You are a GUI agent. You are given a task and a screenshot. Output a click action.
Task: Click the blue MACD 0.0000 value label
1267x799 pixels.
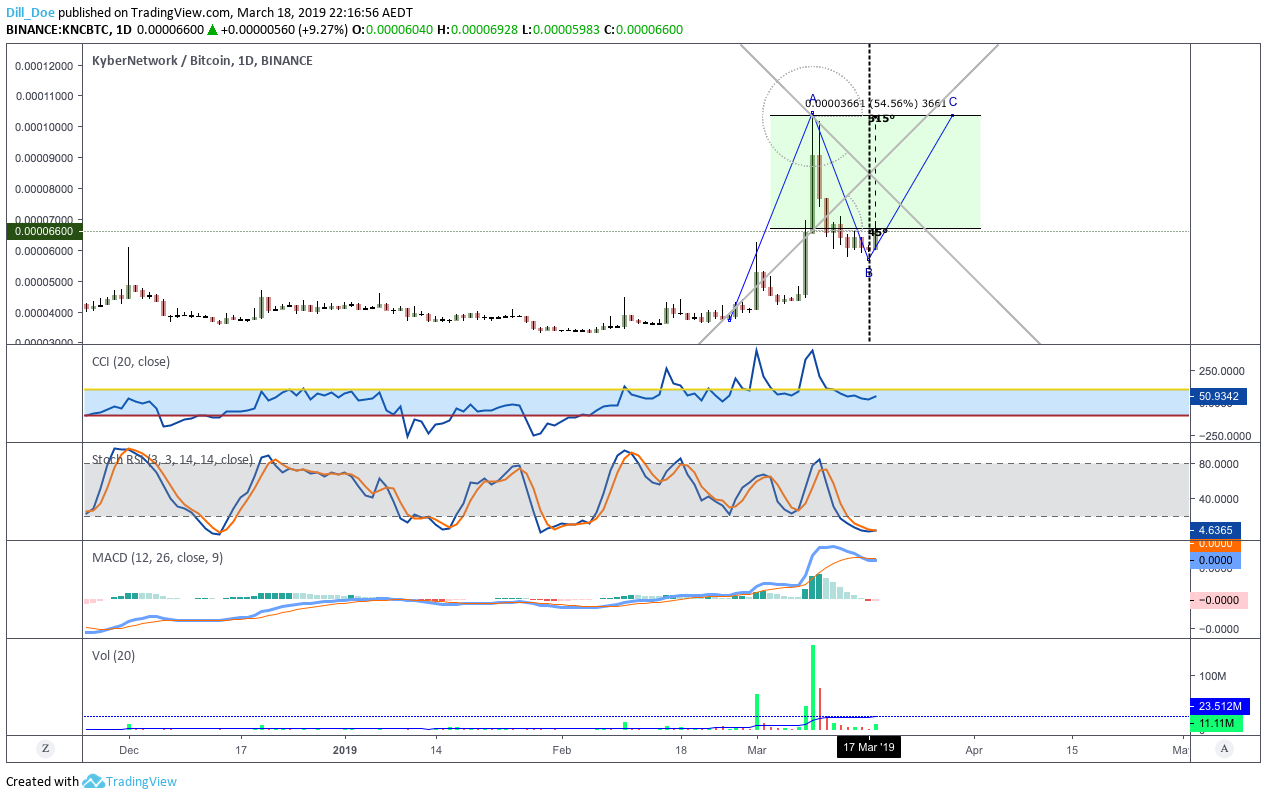(1216, 561)
